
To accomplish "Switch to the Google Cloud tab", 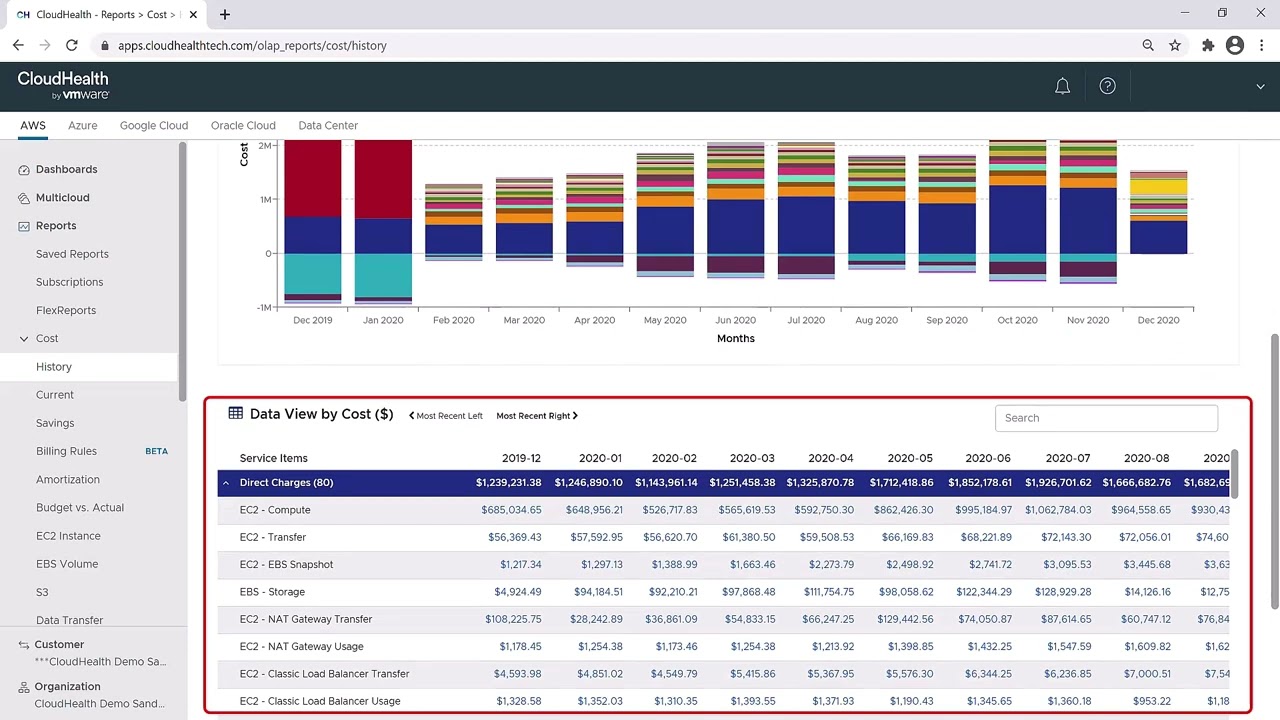I will pos(154,125).
